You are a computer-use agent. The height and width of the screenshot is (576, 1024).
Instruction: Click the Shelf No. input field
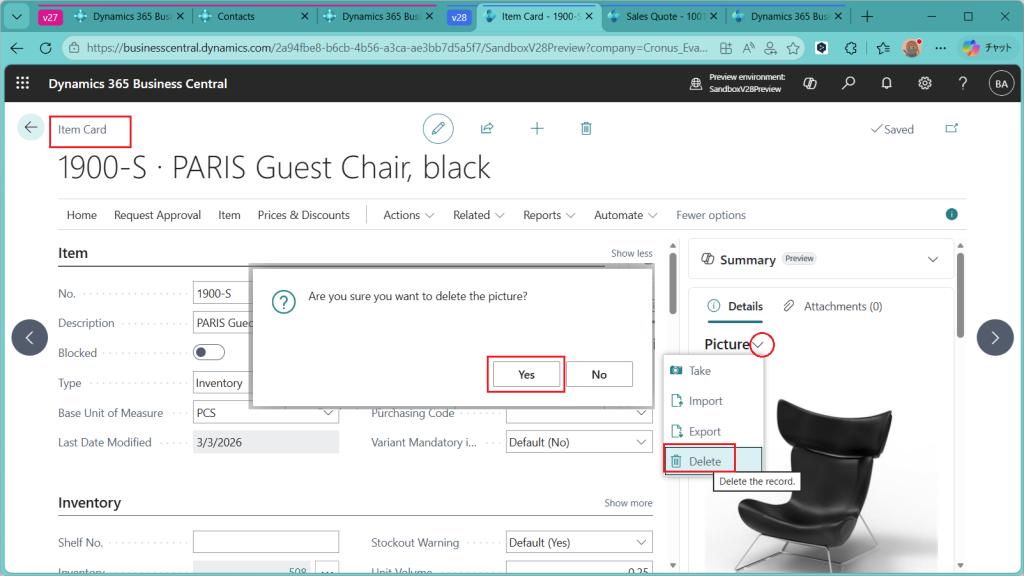pos(265,542)
